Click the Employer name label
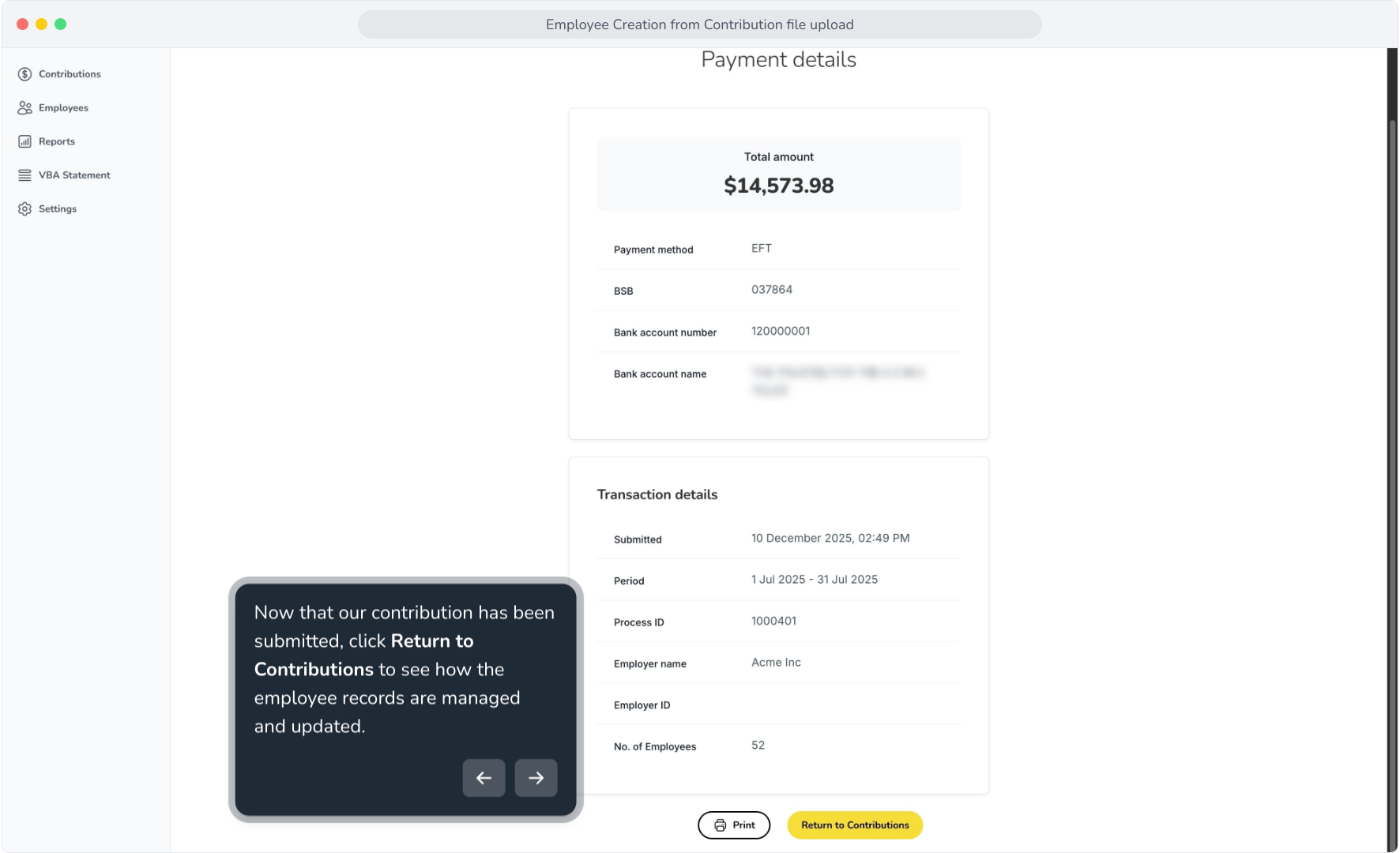This screenshot has height=853, width=1400. click(649, 664)
